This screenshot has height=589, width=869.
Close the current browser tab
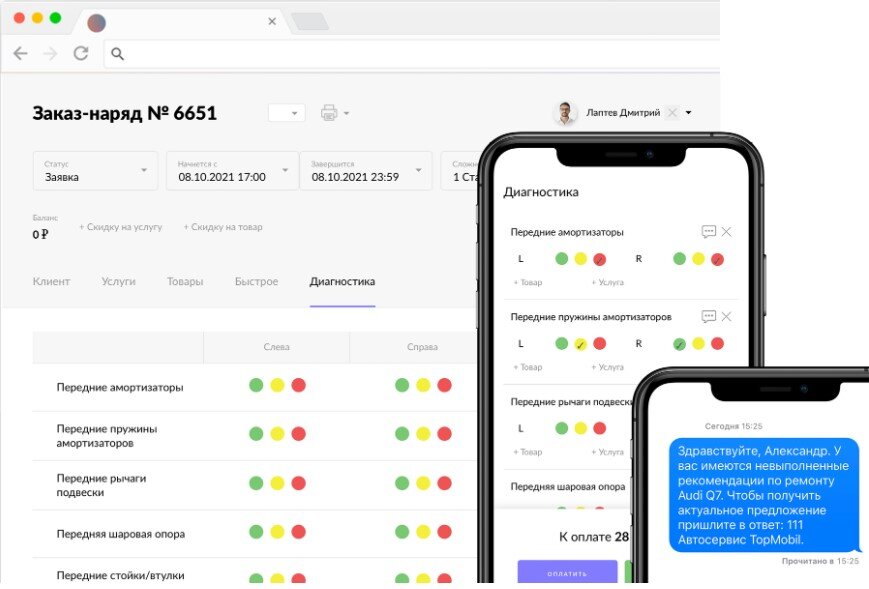point(272,21)
